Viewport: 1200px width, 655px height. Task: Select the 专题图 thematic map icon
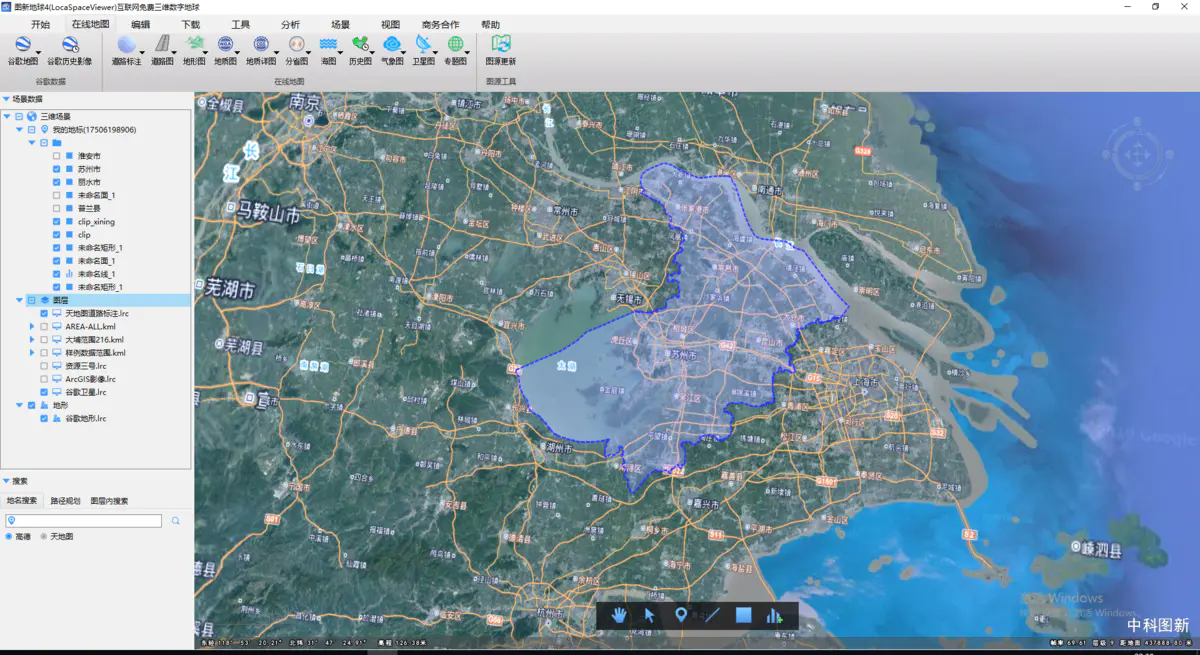point(456,45)
